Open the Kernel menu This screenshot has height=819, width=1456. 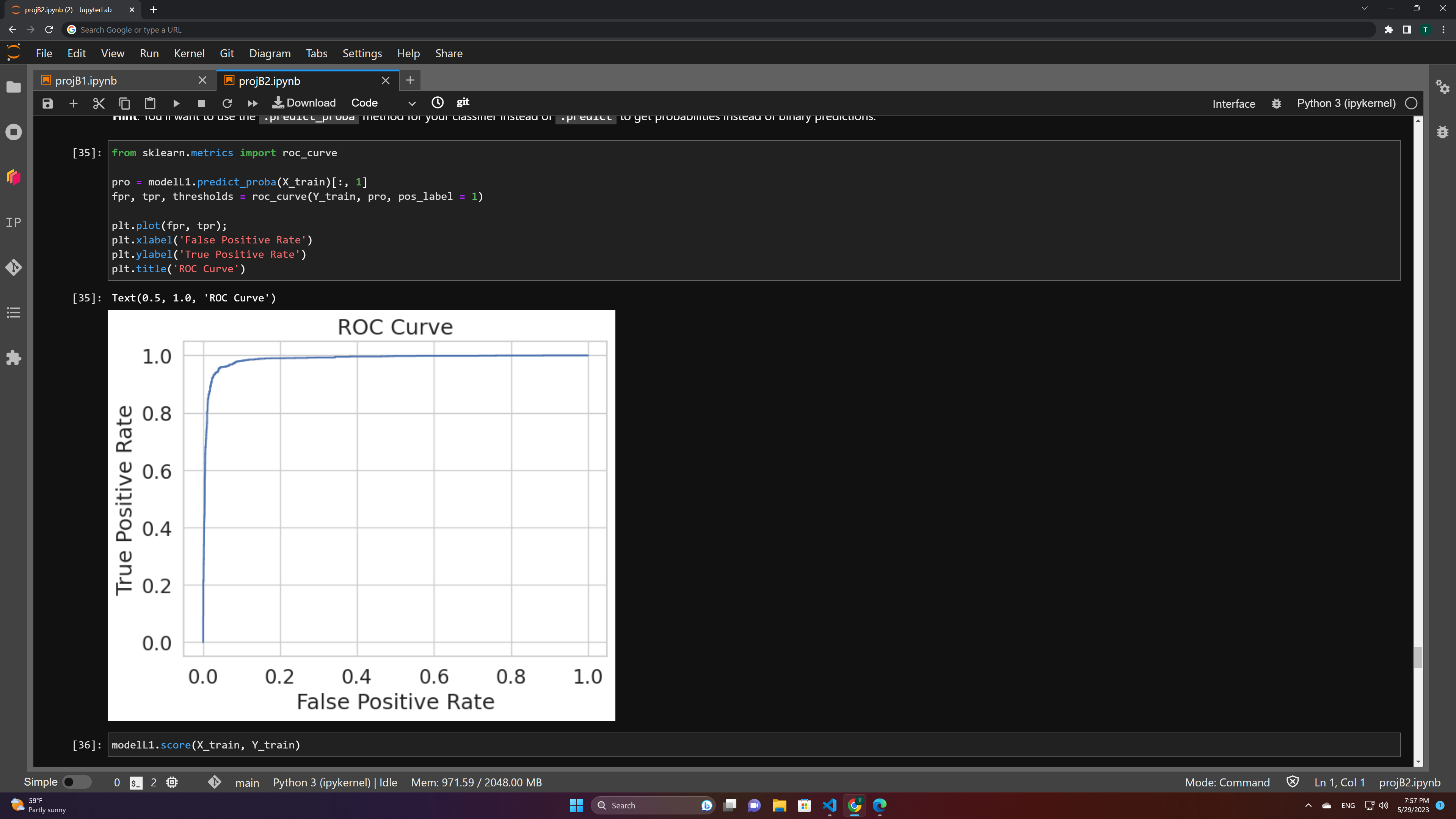click(x=189, y=53)
